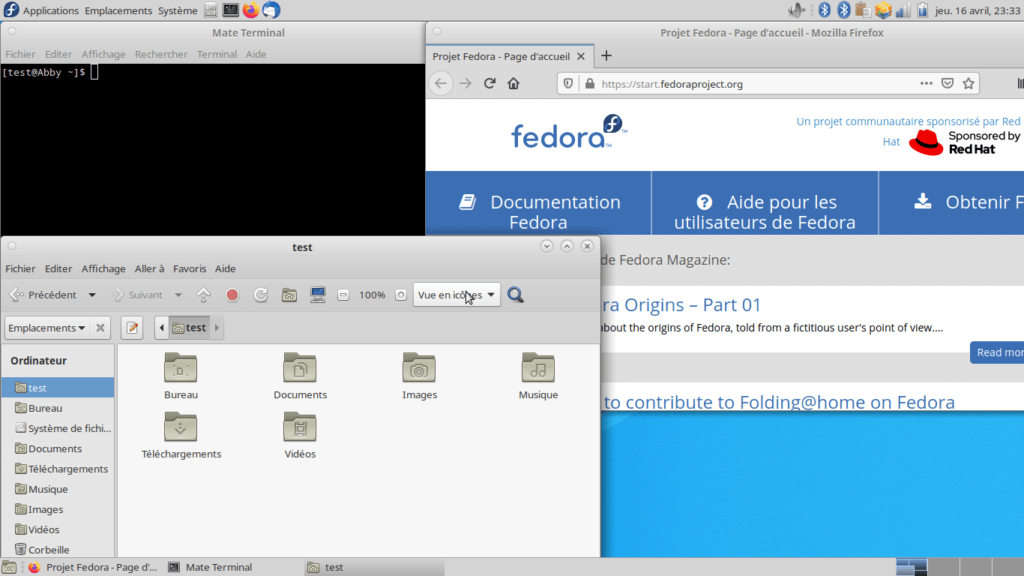Launch Firefox from the top panel
The height and width of the screenshot is (576, 1024).
tap(251, 10)
